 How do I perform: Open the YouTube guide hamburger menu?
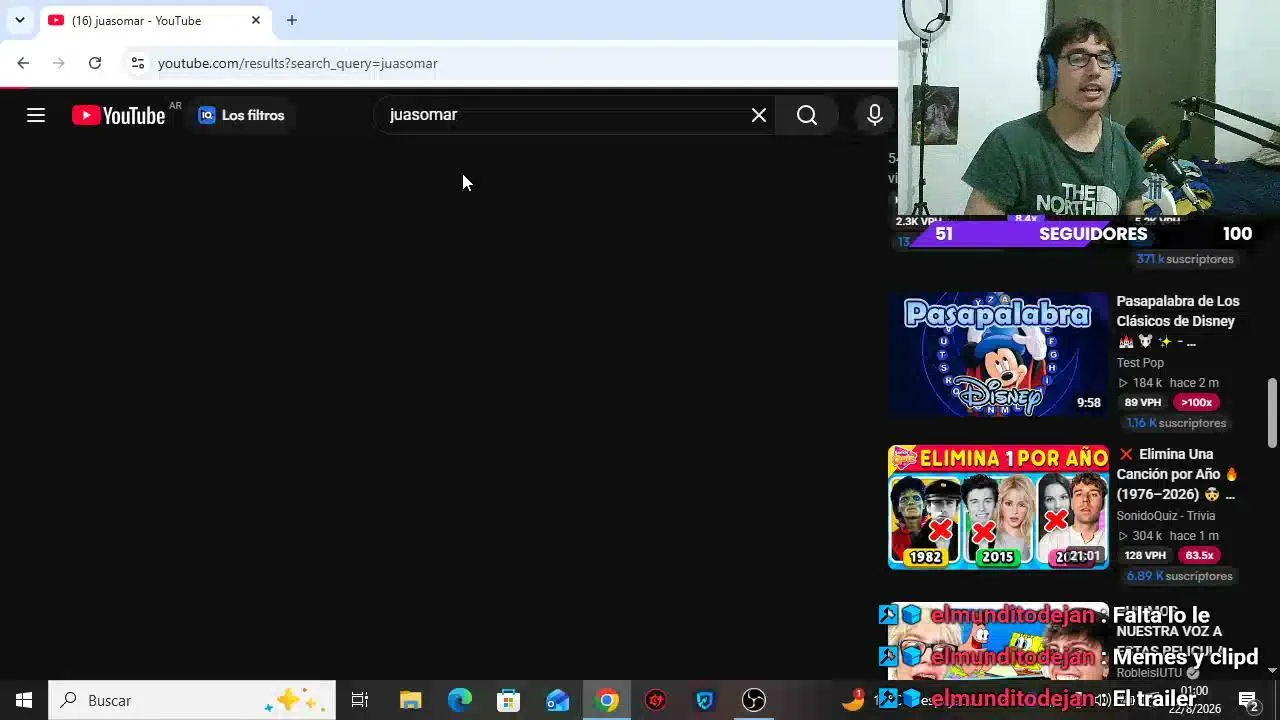[x=36, y=115]
